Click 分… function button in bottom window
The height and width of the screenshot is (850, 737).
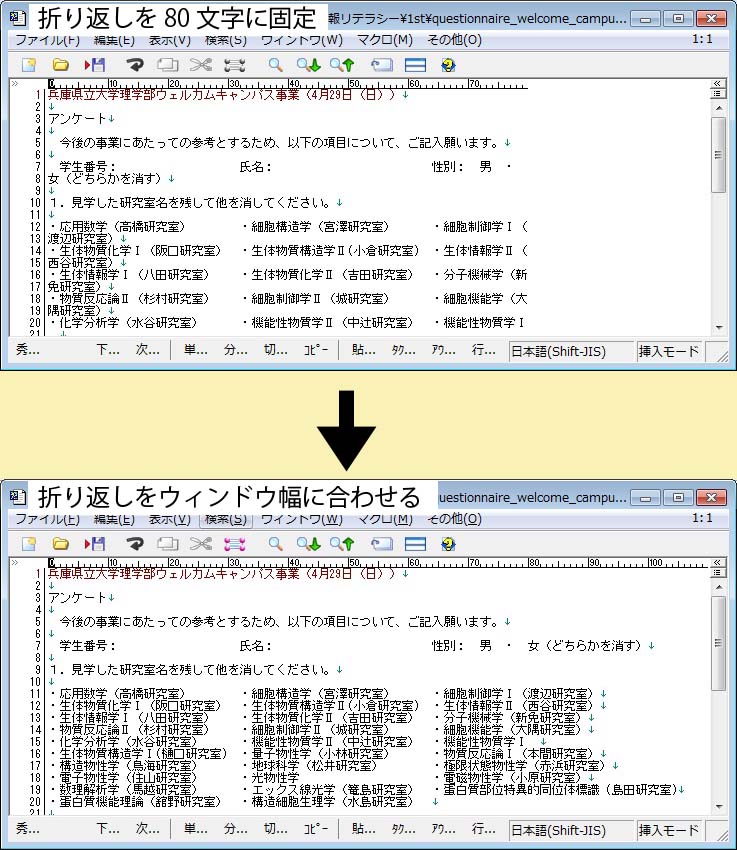(x=236, y=828)
